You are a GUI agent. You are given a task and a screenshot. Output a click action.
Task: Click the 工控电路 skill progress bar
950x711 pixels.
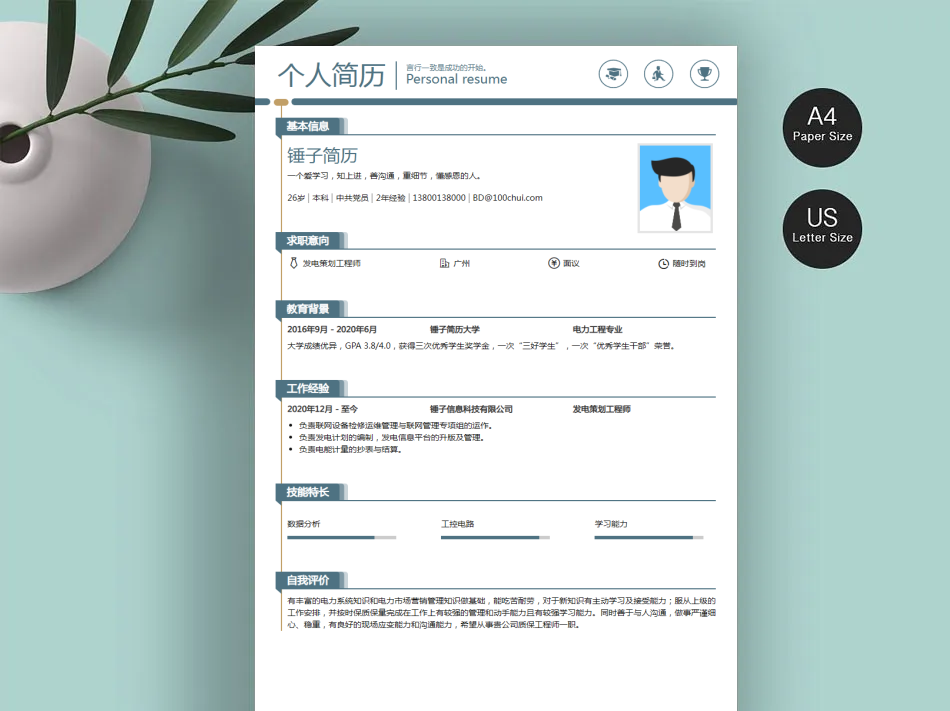click(496, 537)
